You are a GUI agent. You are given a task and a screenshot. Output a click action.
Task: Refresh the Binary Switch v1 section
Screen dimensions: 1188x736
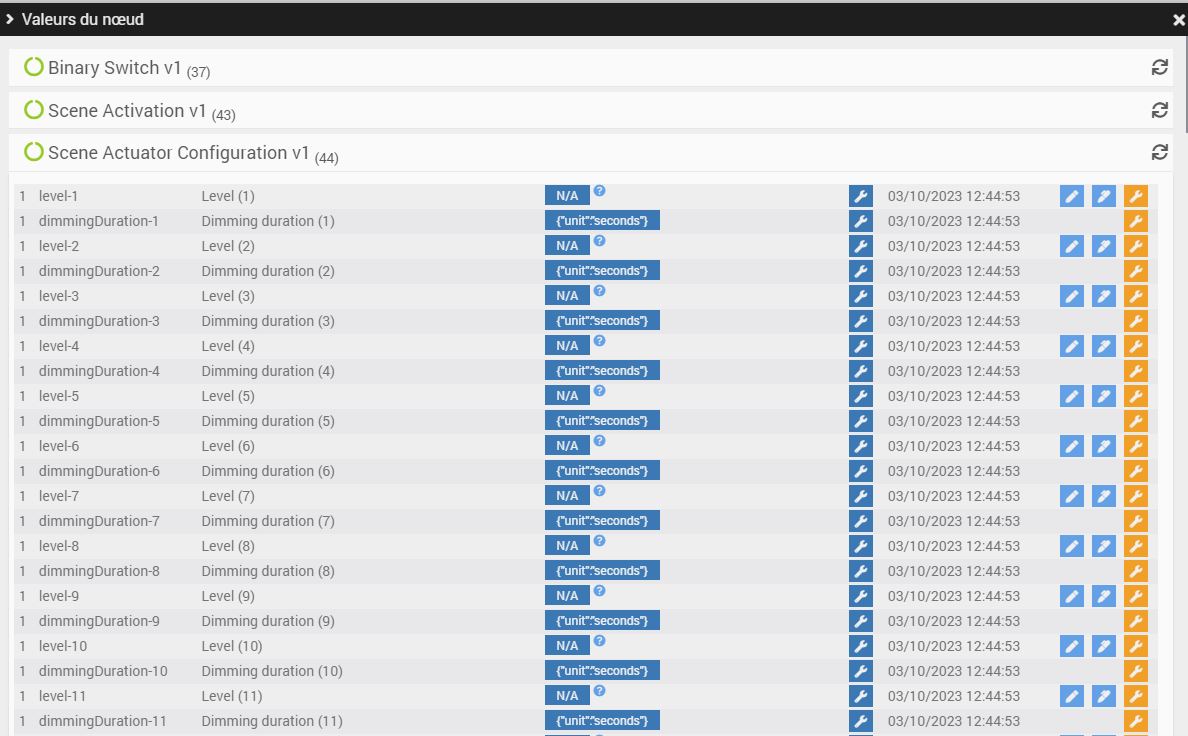pyautogui.click(x=1159, y=67)
